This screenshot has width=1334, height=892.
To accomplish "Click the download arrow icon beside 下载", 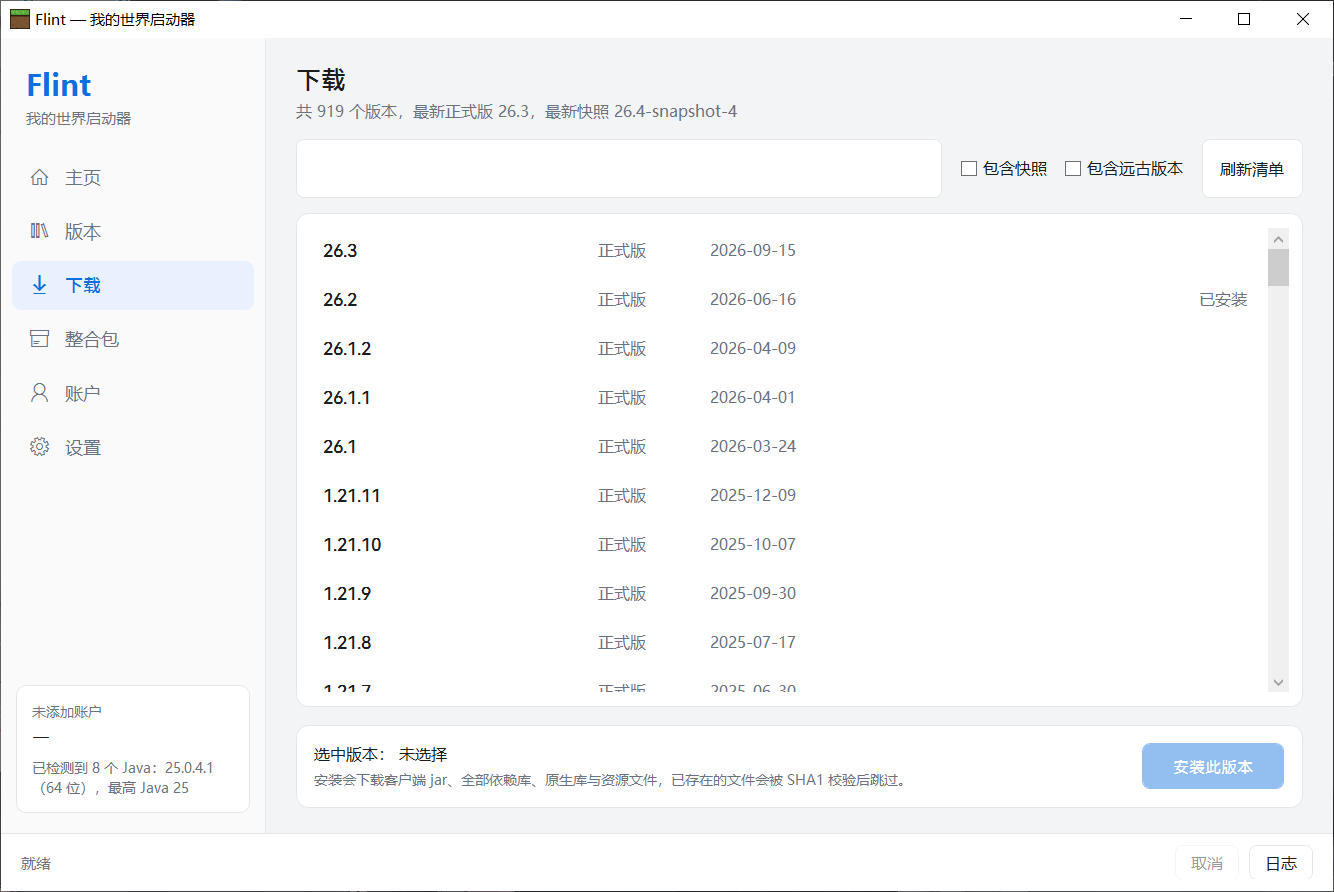I will tap(40, 286).
